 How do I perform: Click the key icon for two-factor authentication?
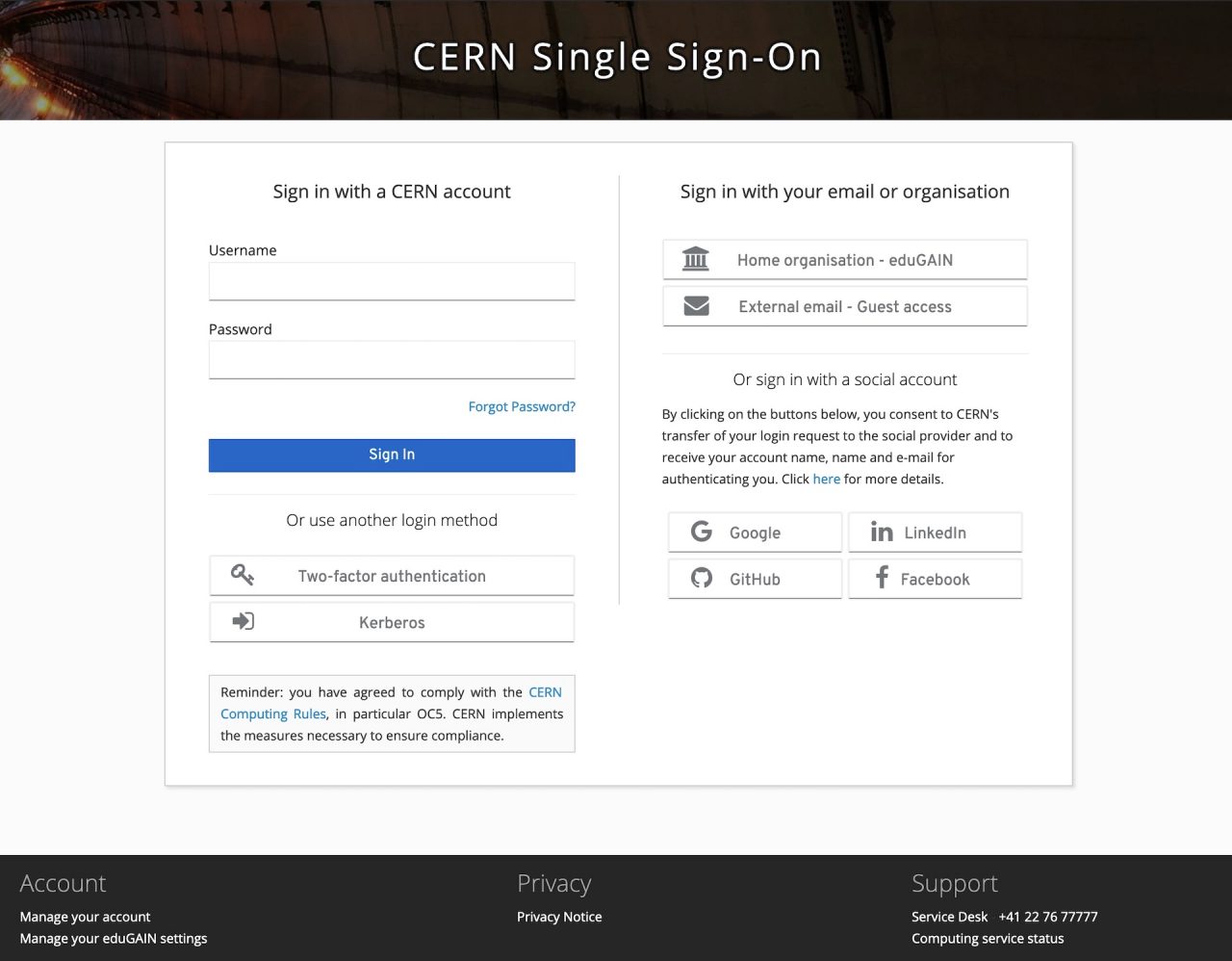click(243, 576)
